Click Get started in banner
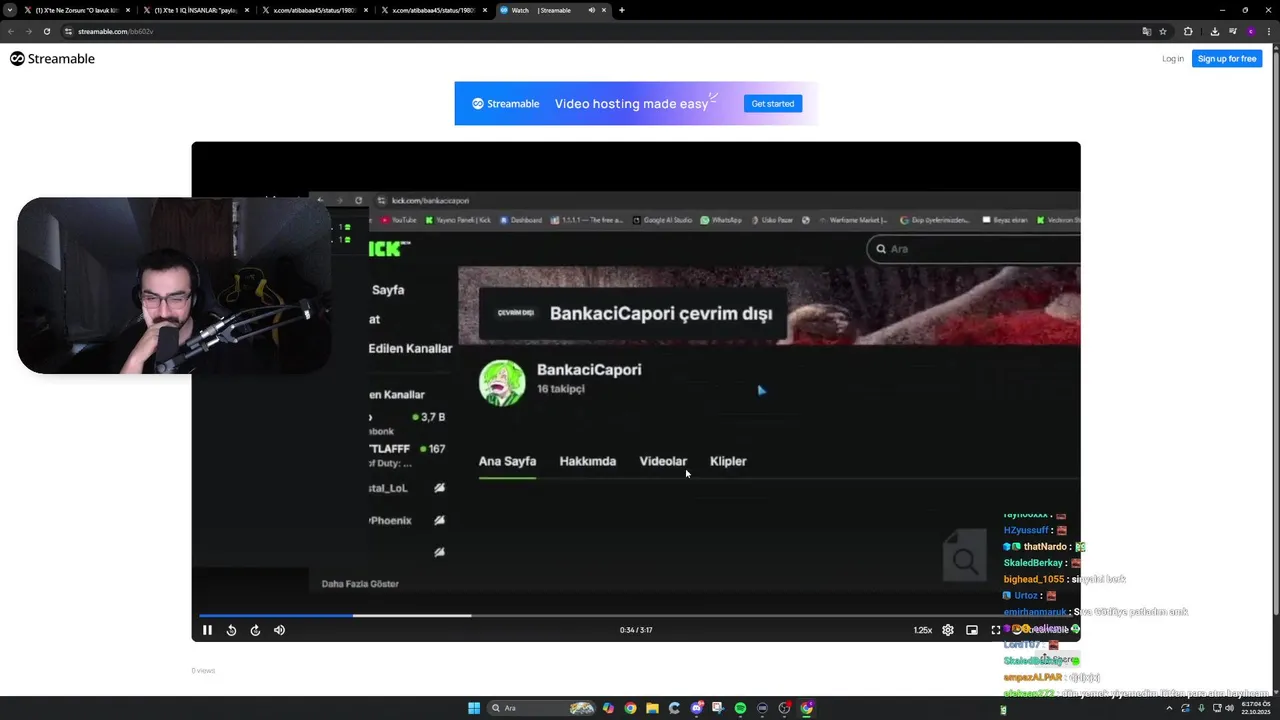This screenshot has height=720, width=1280. [773, 104]
